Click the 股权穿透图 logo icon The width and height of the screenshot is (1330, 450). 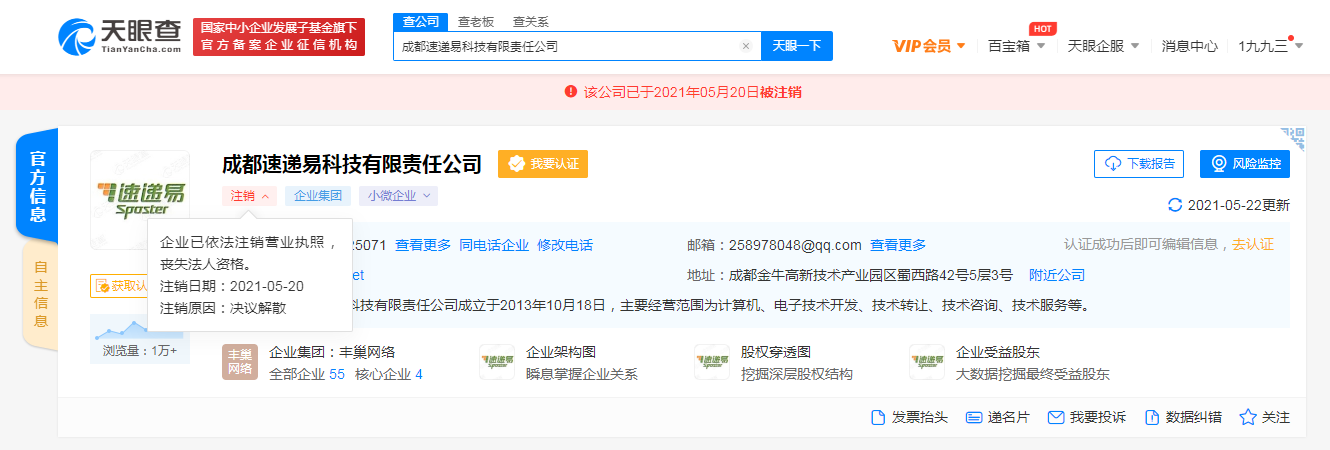712,362
